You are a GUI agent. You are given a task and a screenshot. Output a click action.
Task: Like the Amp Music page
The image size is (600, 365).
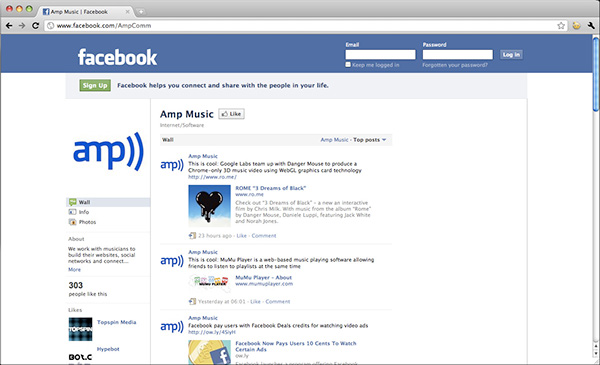[232, 114]
